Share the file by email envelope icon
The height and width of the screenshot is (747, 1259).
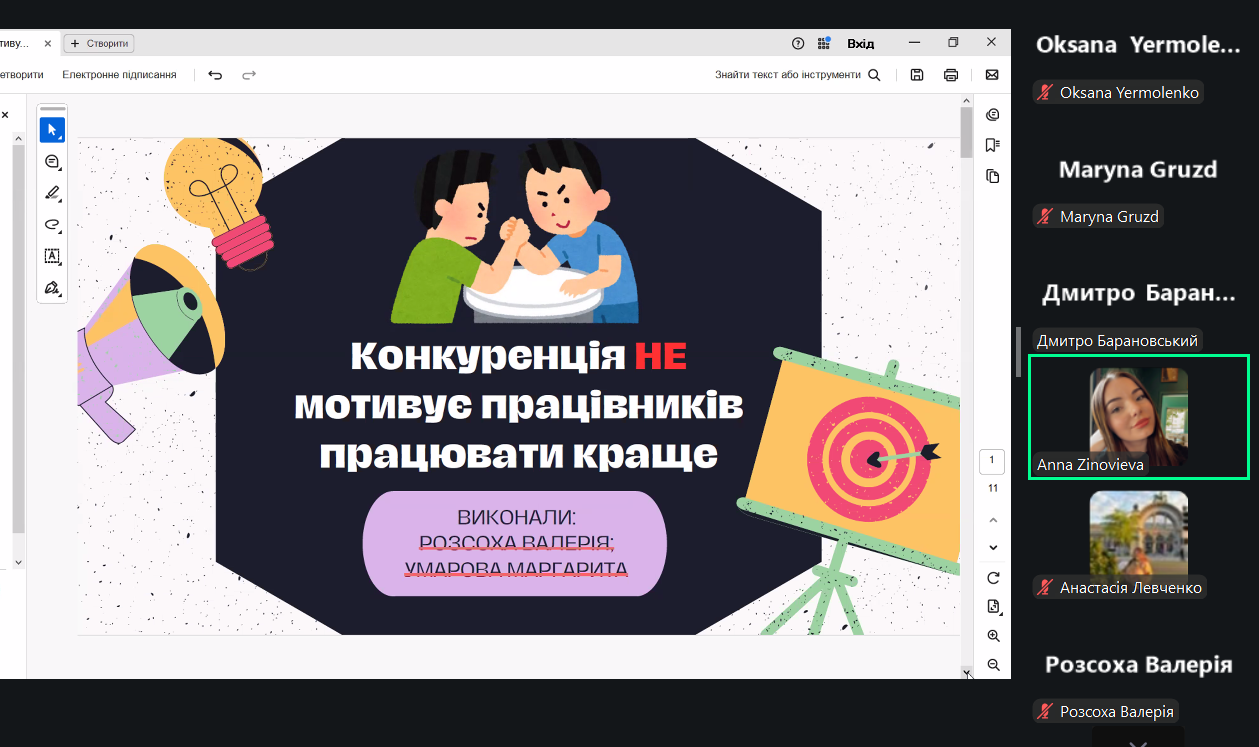pos(992,75)
